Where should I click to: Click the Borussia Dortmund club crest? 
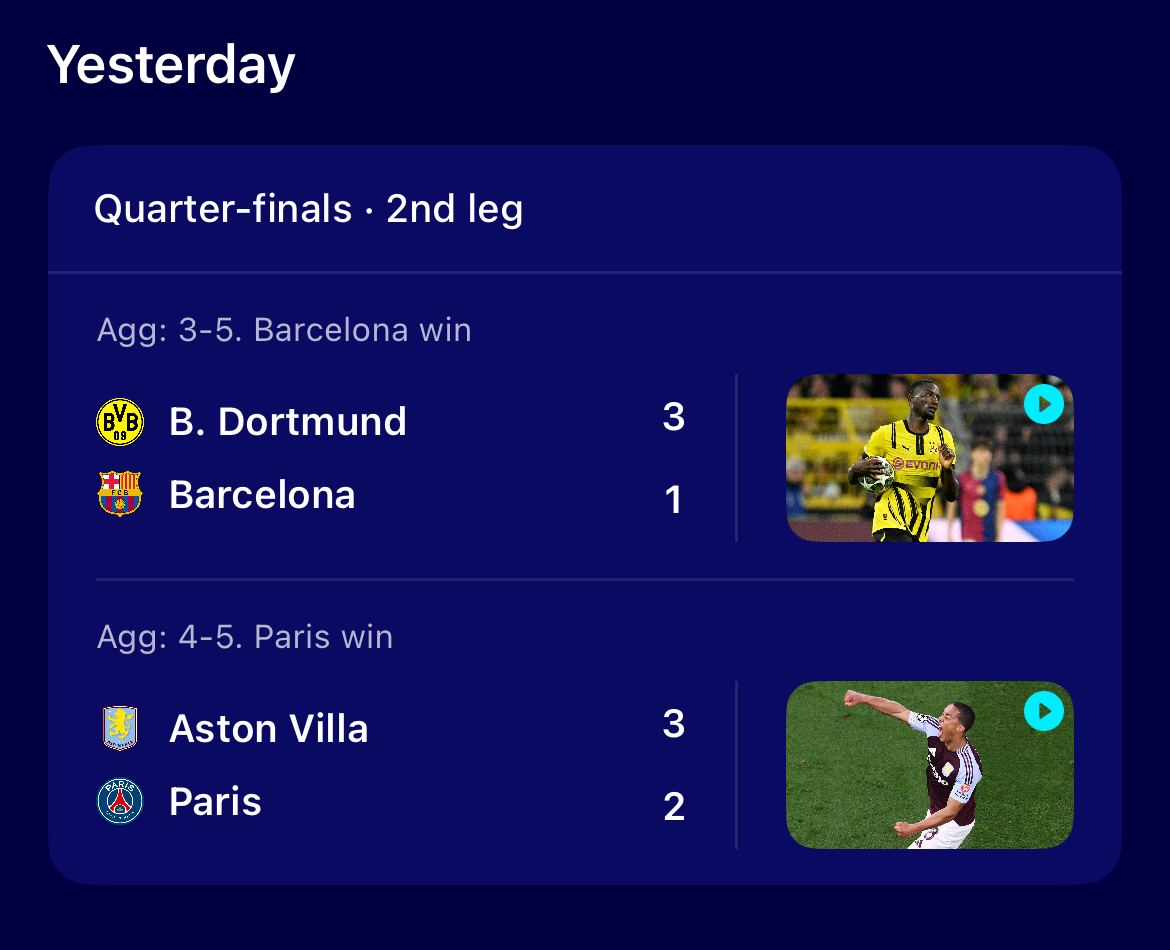[120, 422]
